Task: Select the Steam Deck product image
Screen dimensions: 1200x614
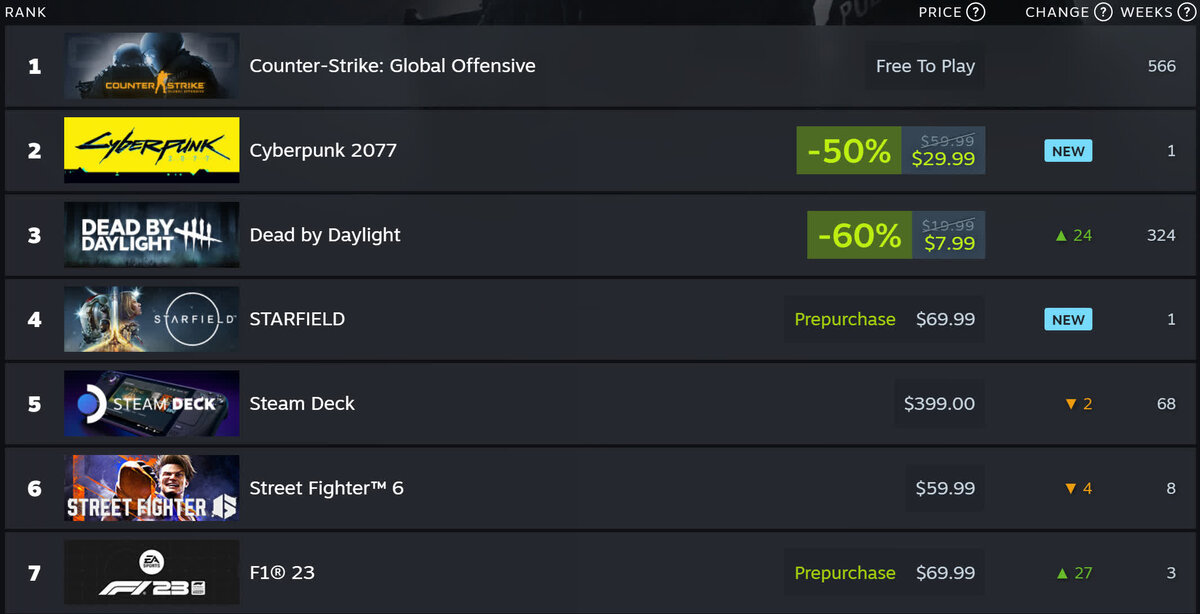Action: pyautogui.click(x=152, y=404)
